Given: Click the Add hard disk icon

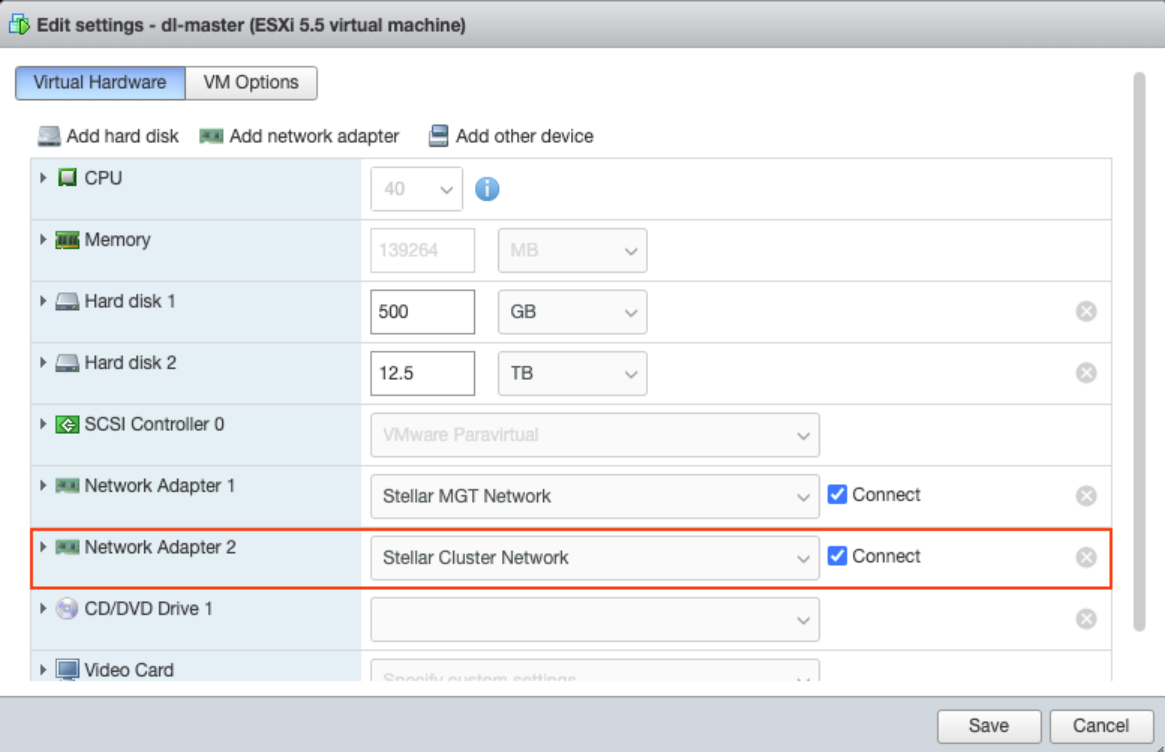Looking at the screenshot, I should (49, 136).
